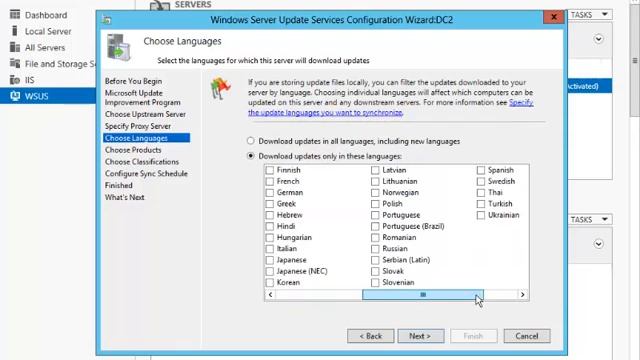The image size is (640, 360).
Task: Open the What's Next step
Action: click(x=124, y=197)
